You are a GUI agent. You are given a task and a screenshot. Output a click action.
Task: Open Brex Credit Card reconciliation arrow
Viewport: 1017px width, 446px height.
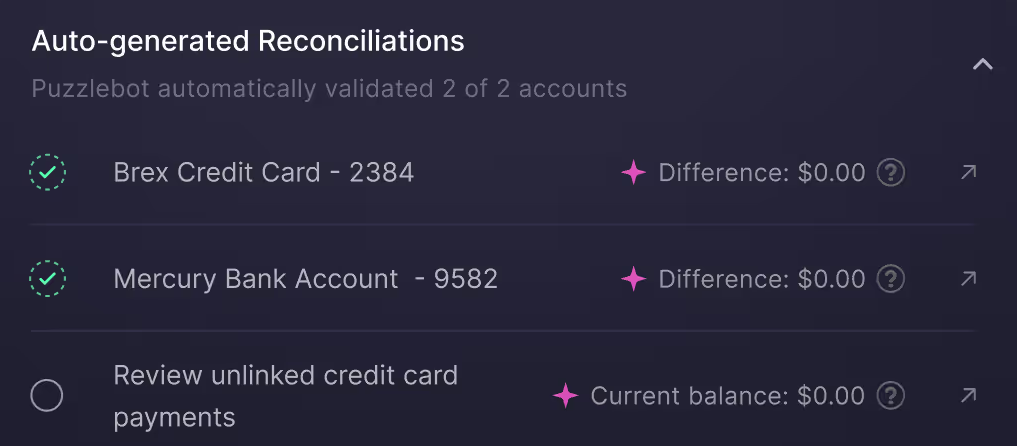point(967,173)
